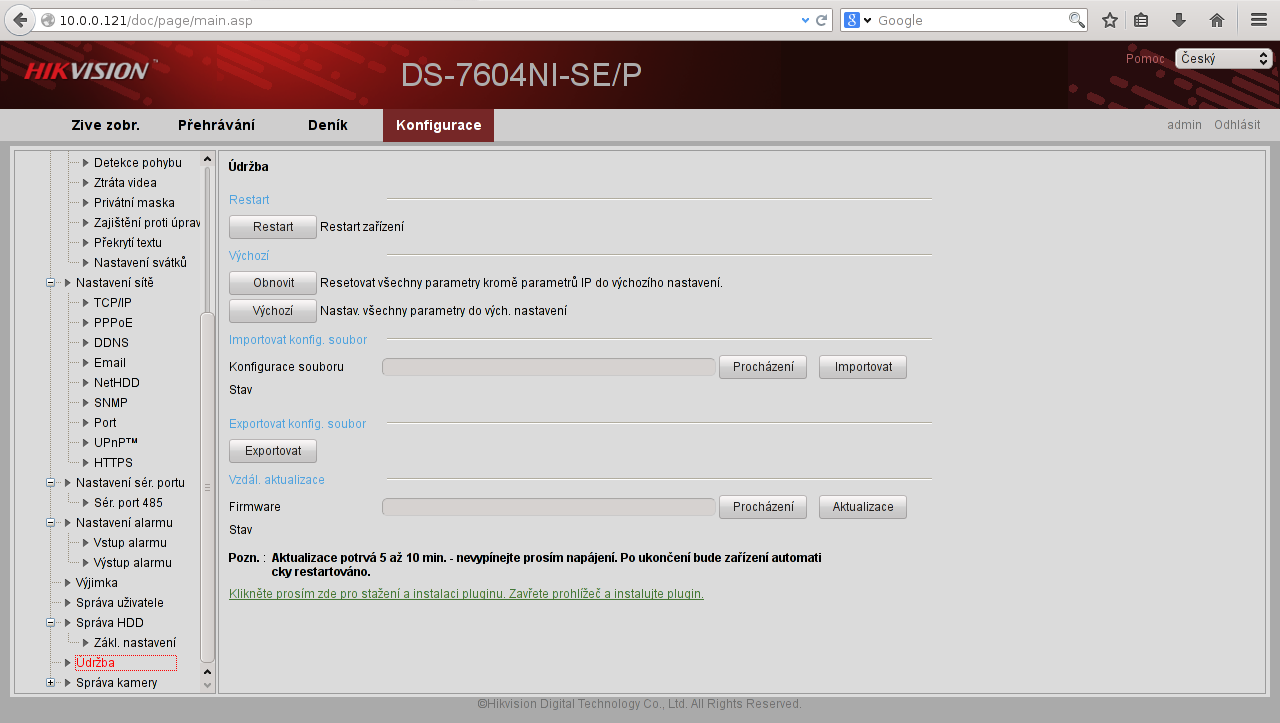Click the search magnifier icon
Viewport: 1280px width, 723px height.
pos(1077,20)
